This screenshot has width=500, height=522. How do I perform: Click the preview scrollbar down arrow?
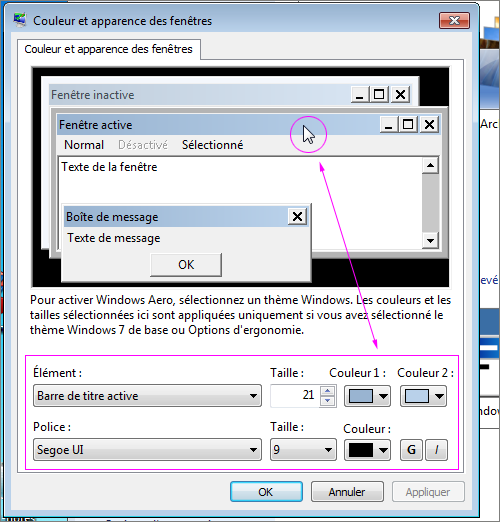click(x=430, y=240)
